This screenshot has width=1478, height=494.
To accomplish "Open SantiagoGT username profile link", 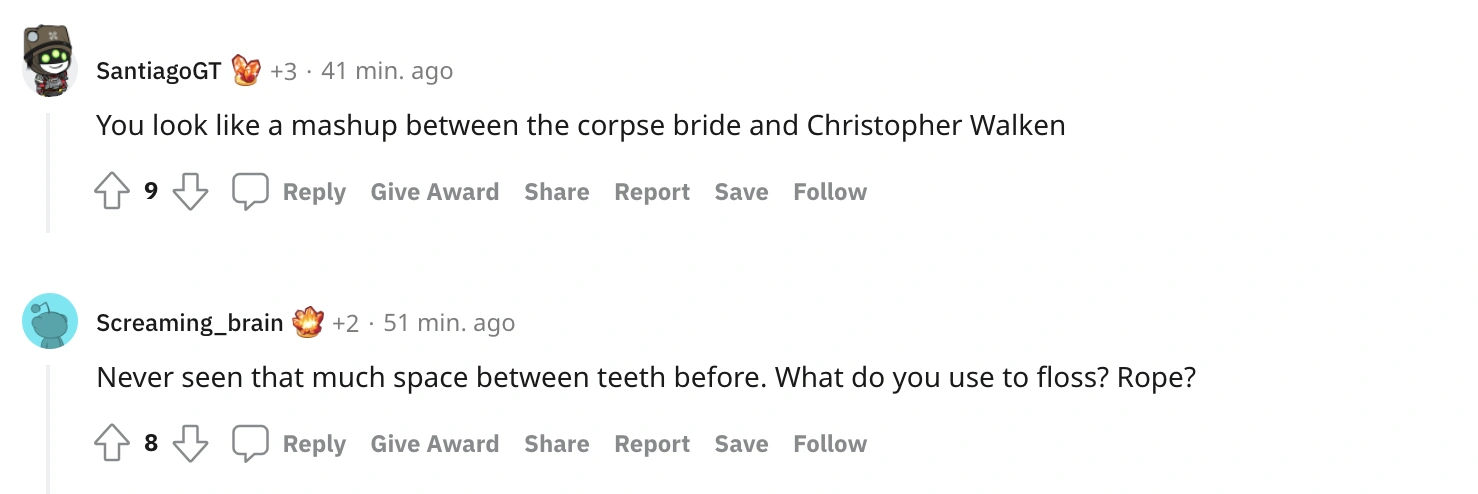I will pos(158,71).
